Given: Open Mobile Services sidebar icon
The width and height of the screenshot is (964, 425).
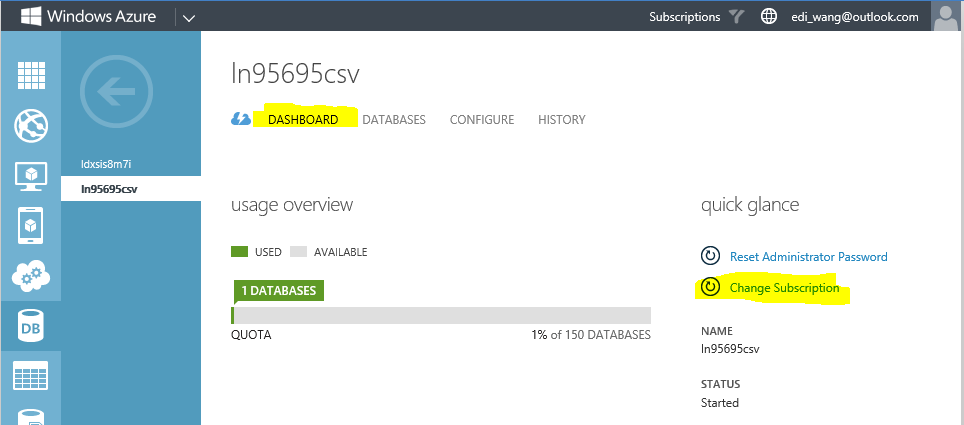Looking at the screenshot, I should pyautogui.click(x=31, y=226).
